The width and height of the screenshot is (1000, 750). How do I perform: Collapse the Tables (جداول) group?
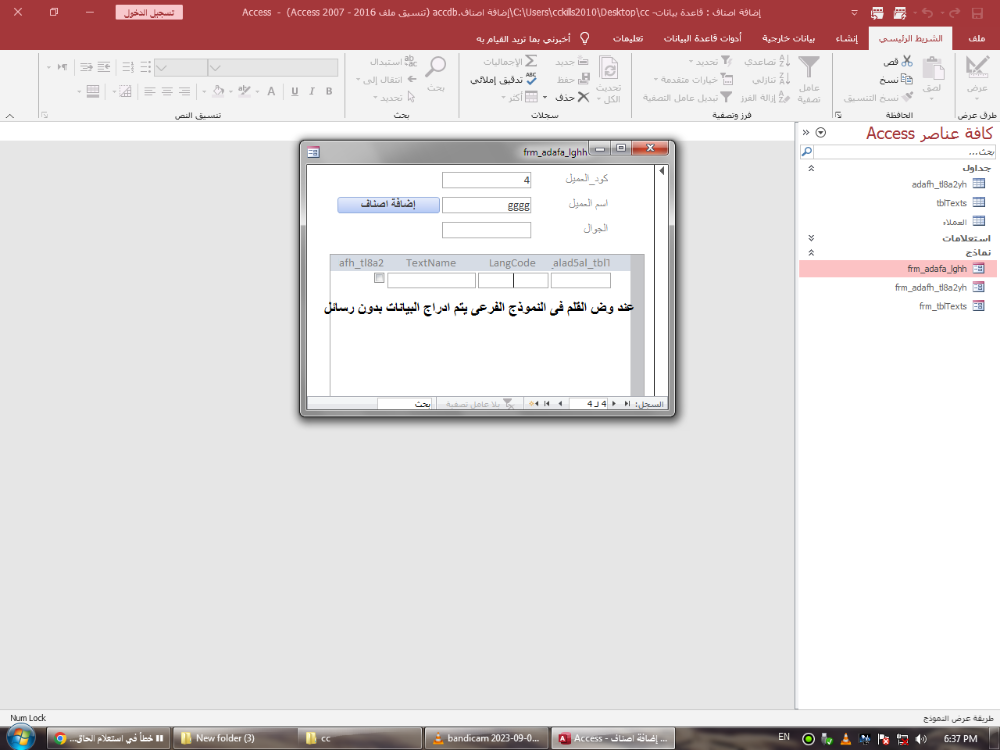coord(811,168)
